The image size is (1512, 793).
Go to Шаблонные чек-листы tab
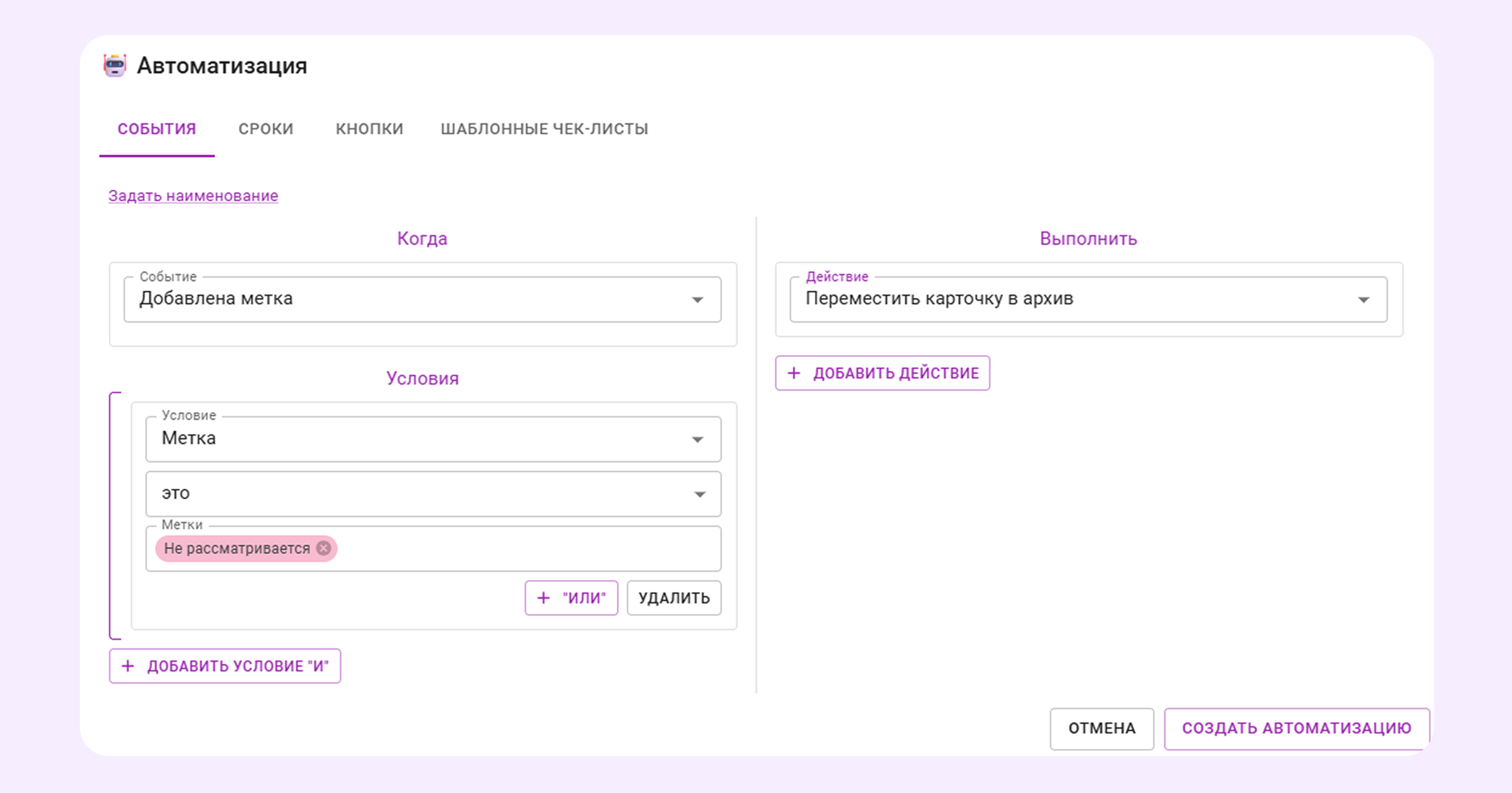(544, 129)
